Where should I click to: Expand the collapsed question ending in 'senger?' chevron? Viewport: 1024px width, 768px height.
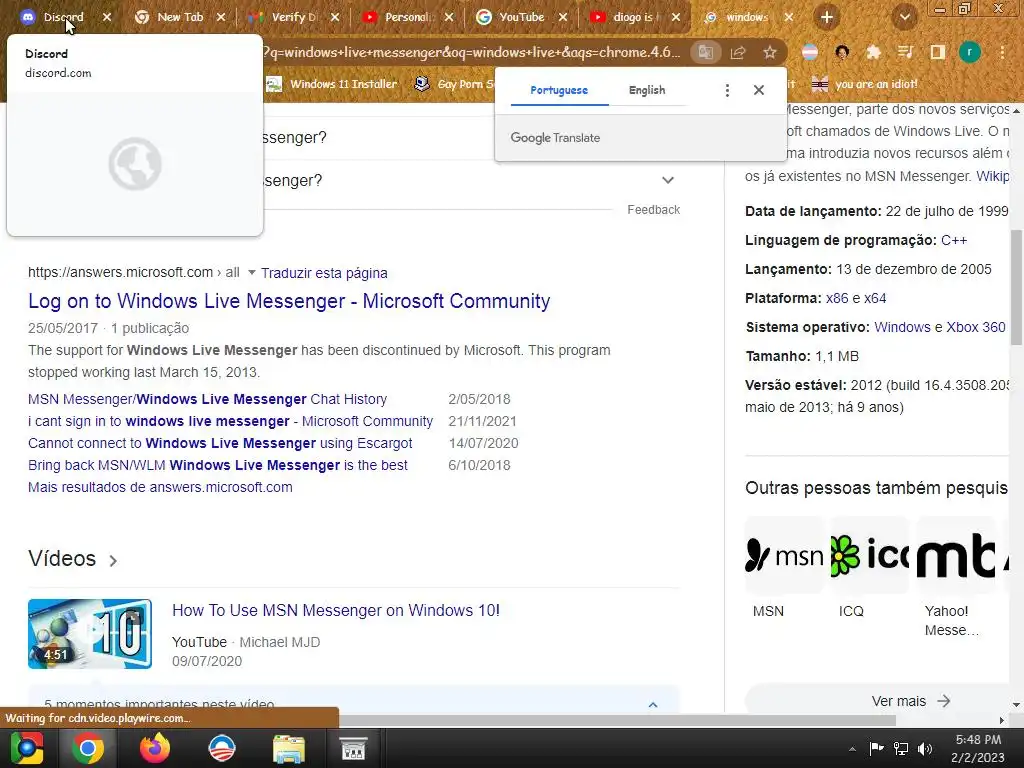pyautogui.click(x=667, y=180)
